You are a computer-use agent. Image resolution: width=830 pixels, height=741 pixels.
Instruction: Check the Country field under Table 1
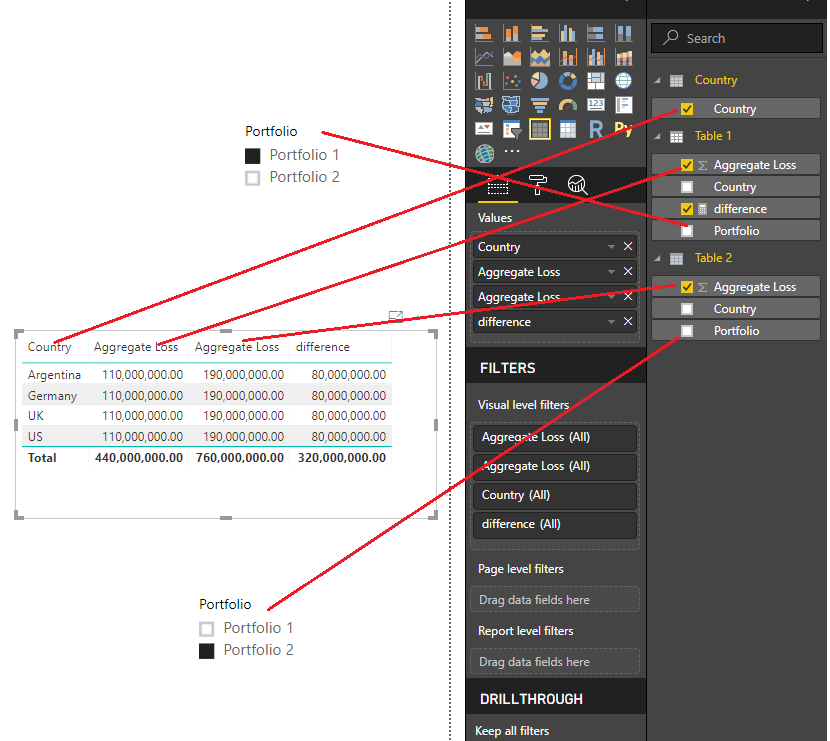point(687,187)
